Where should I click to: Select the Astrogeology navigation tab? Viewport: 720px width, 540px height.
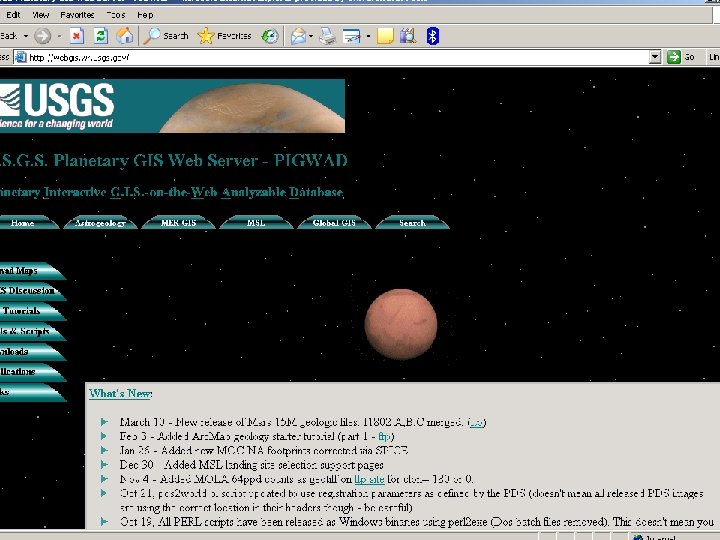(101, 222)
